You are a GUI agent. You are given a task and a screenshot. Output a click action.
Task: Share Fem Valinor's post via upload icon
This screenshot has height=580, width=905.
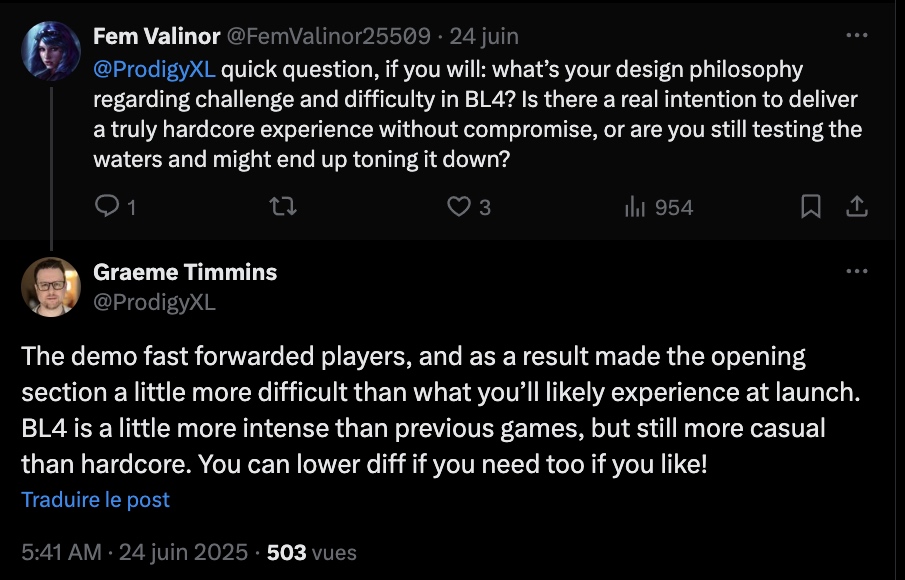857,206
